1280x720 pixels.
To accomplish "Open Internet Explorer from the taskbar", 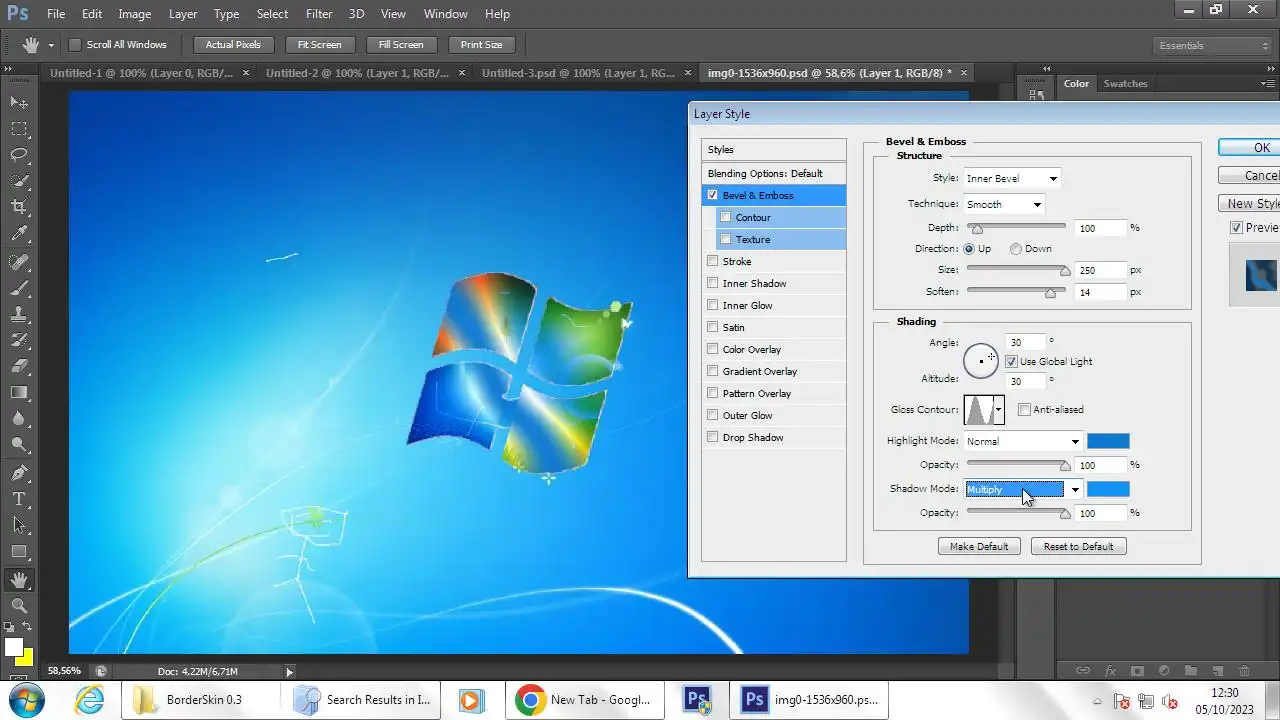I will (x=90, y=700).
